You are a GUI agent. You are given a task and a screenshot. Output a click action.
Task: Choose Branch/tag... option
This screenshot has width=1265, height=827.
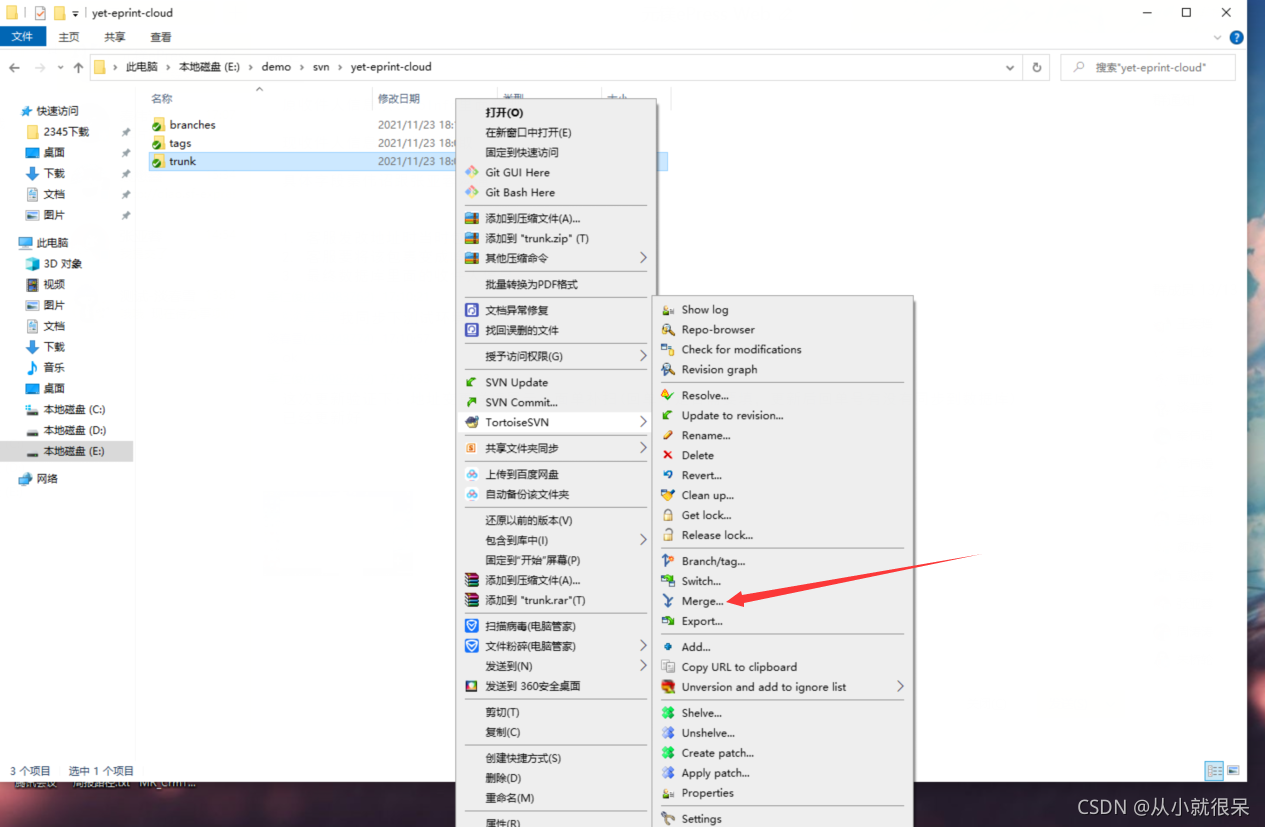[713, 561]
